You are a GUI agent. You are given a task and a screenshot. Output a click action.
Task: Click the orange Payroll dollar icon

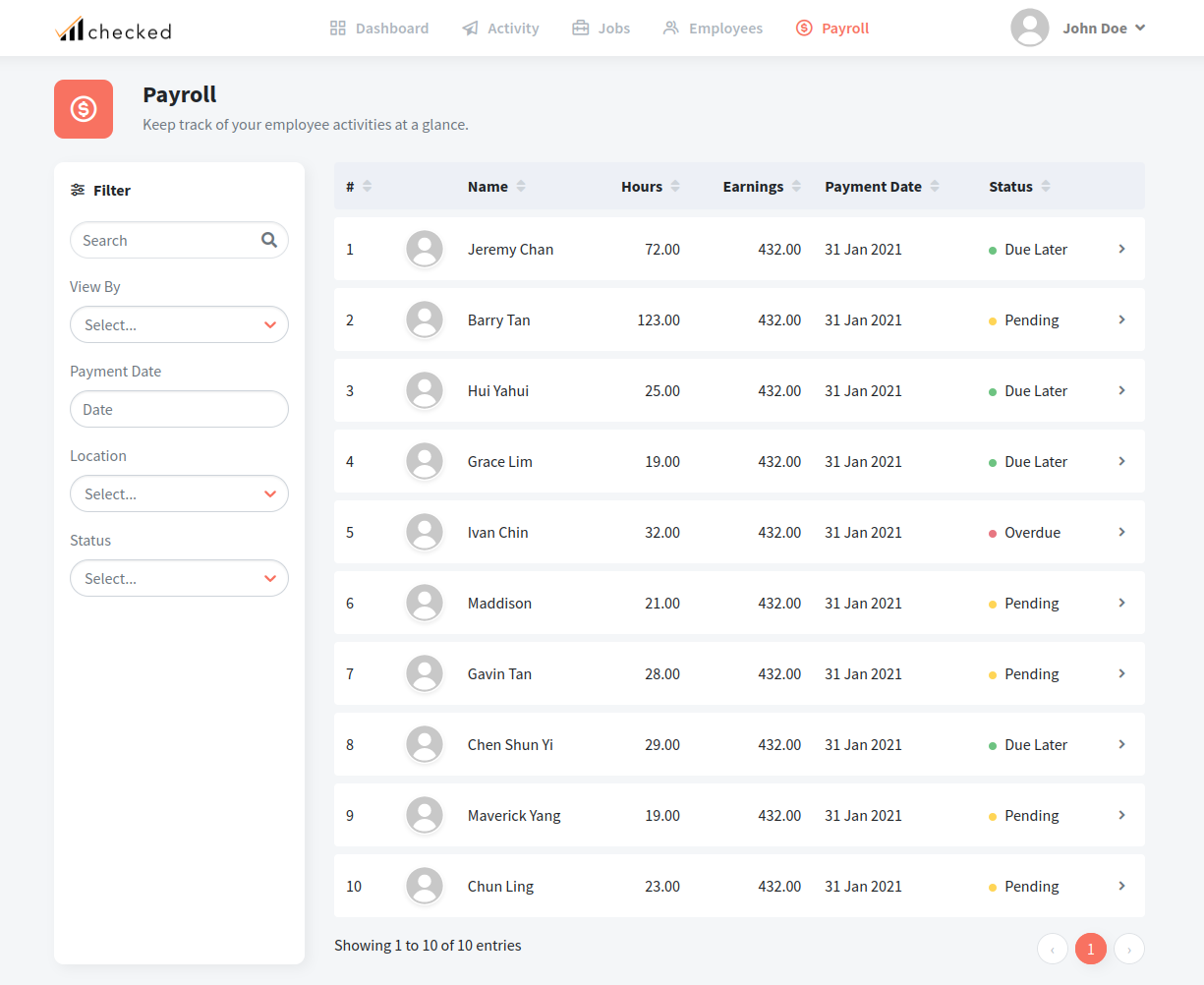coord(84,109)
